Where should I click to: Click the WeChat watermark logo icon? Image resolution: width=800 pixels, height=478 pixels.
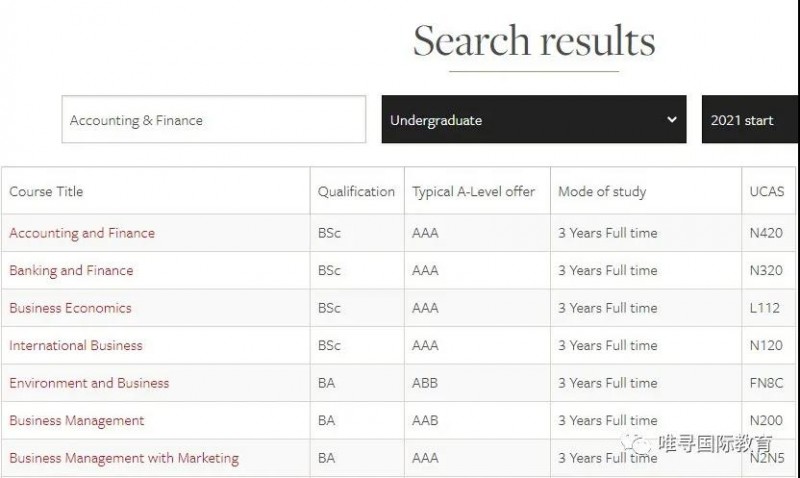pyautogui.click(x=636, y=444)
